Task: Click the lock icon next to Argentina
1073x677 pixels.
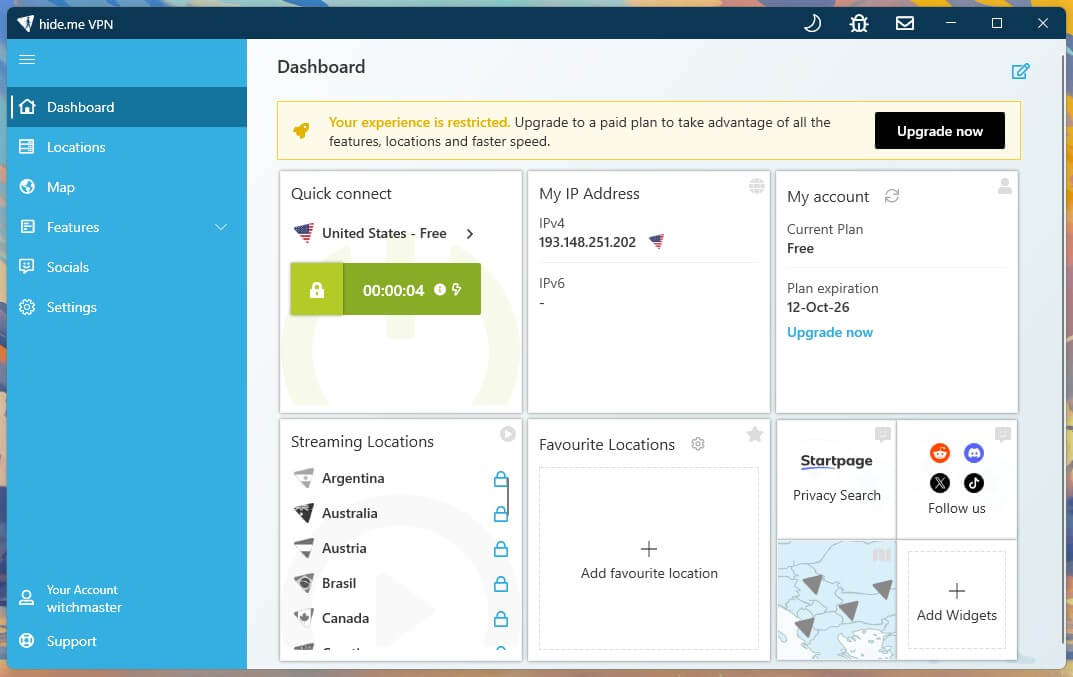Action: [x=501, y=479]
